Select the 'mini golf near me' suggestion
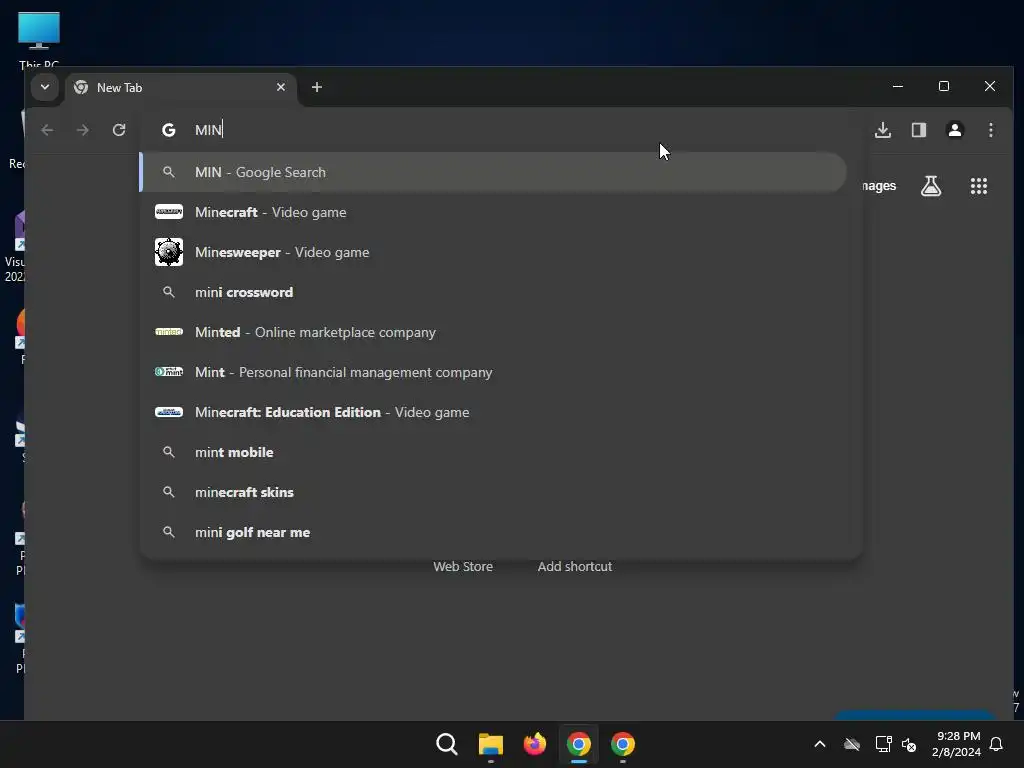 coord(494,532)
